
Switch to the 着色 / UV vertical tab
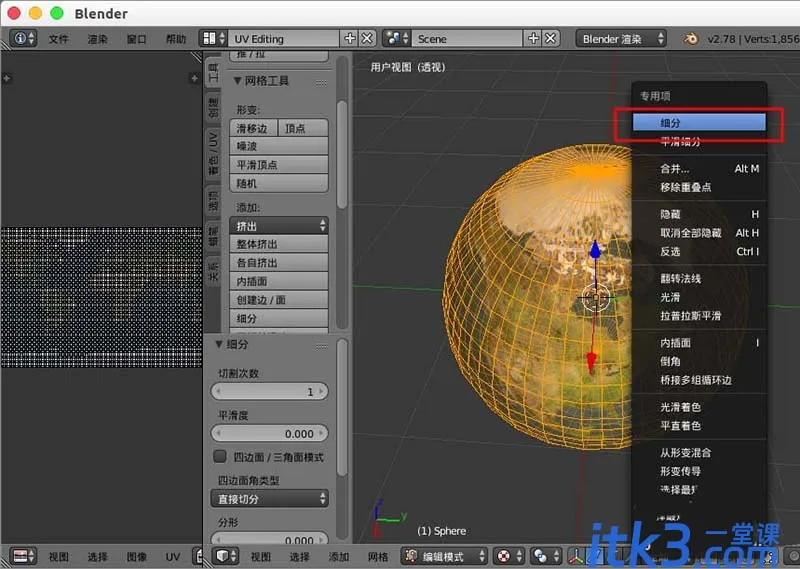point(213,153)
